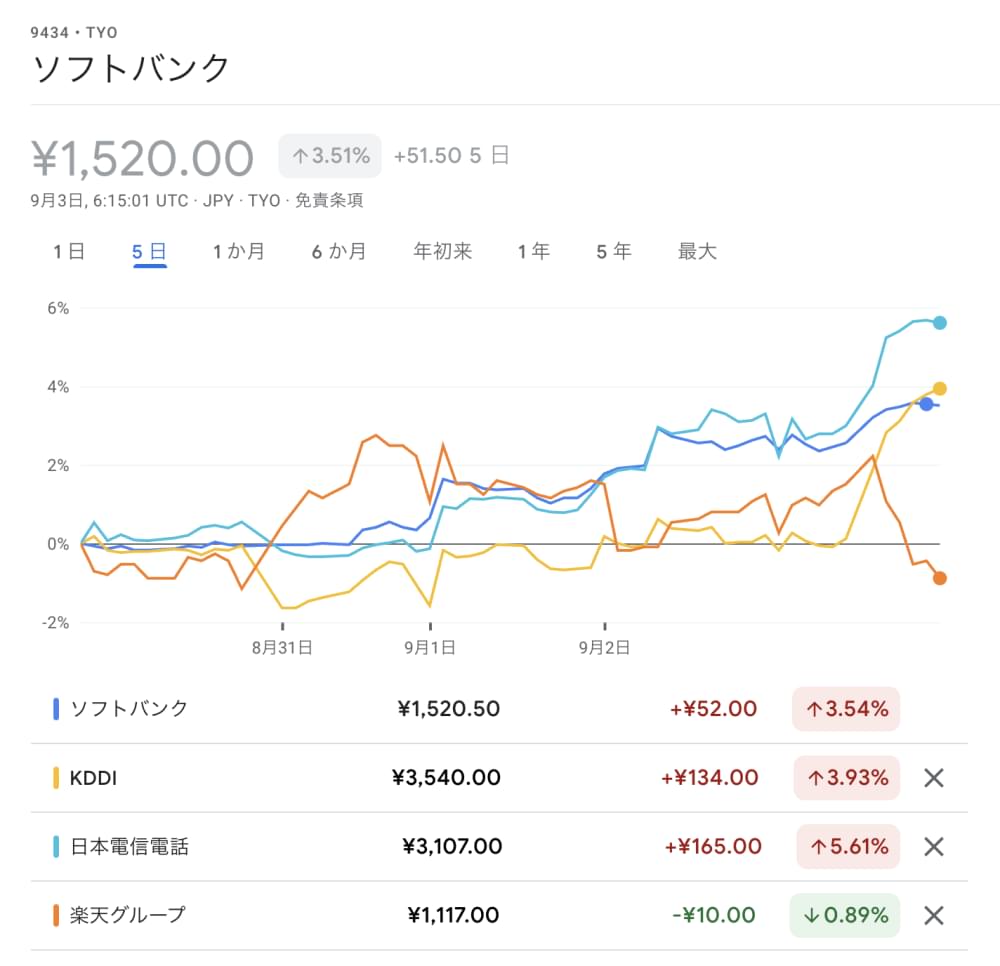This screenshot has height=966, width=1000.
Task: Open the 日本電信電話 stock row
Action: point(129,847)
